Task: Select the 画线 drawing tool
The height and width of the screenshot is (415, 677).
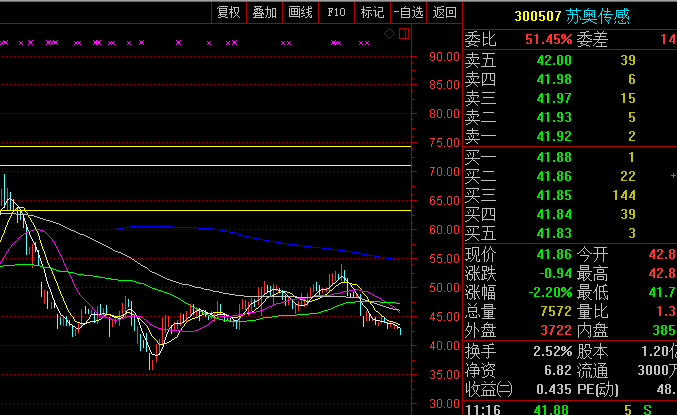Action: click(300, 12)
